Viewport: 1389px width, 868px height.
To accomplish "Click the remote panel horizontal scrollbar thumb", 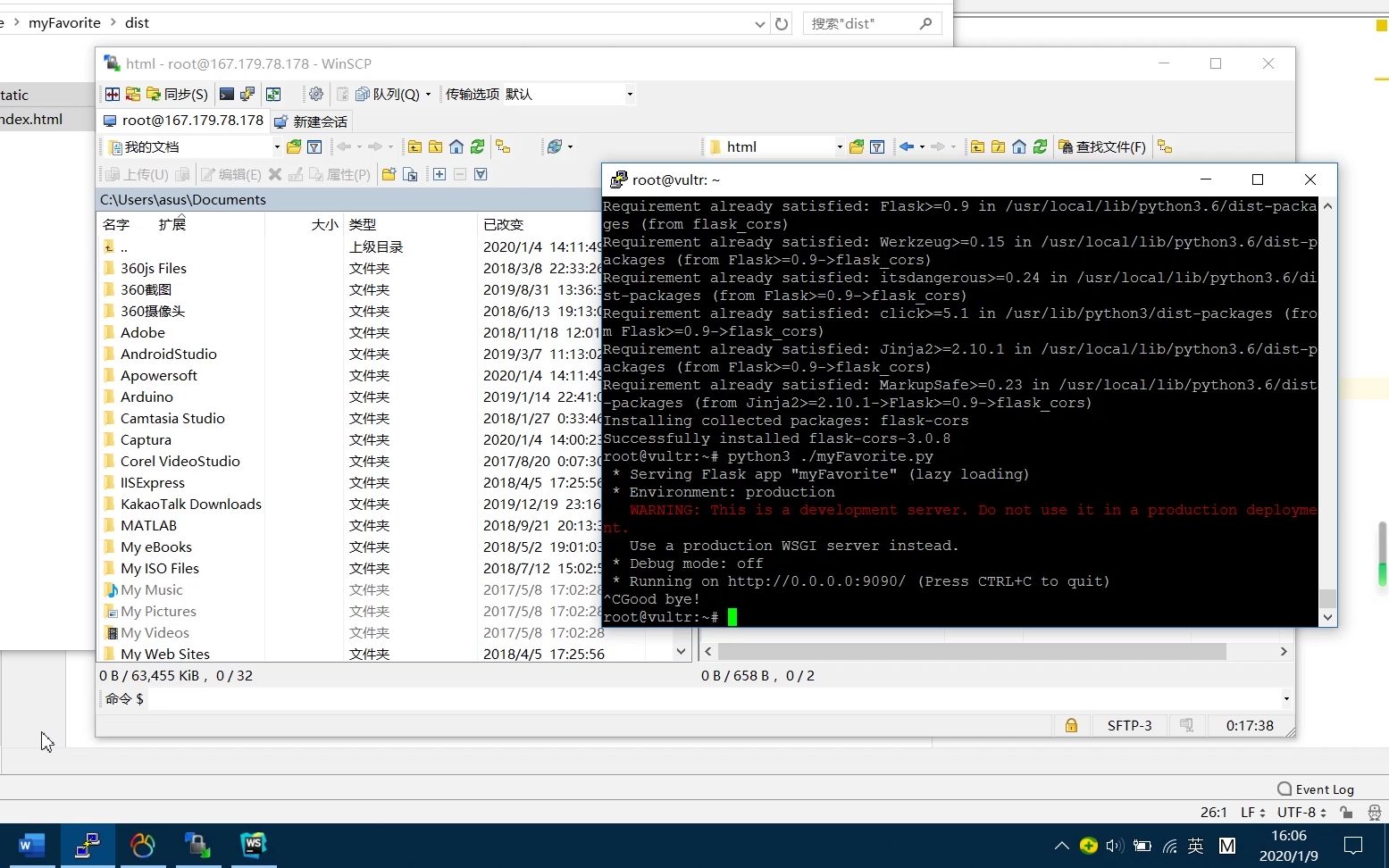I will pos(971,652).
